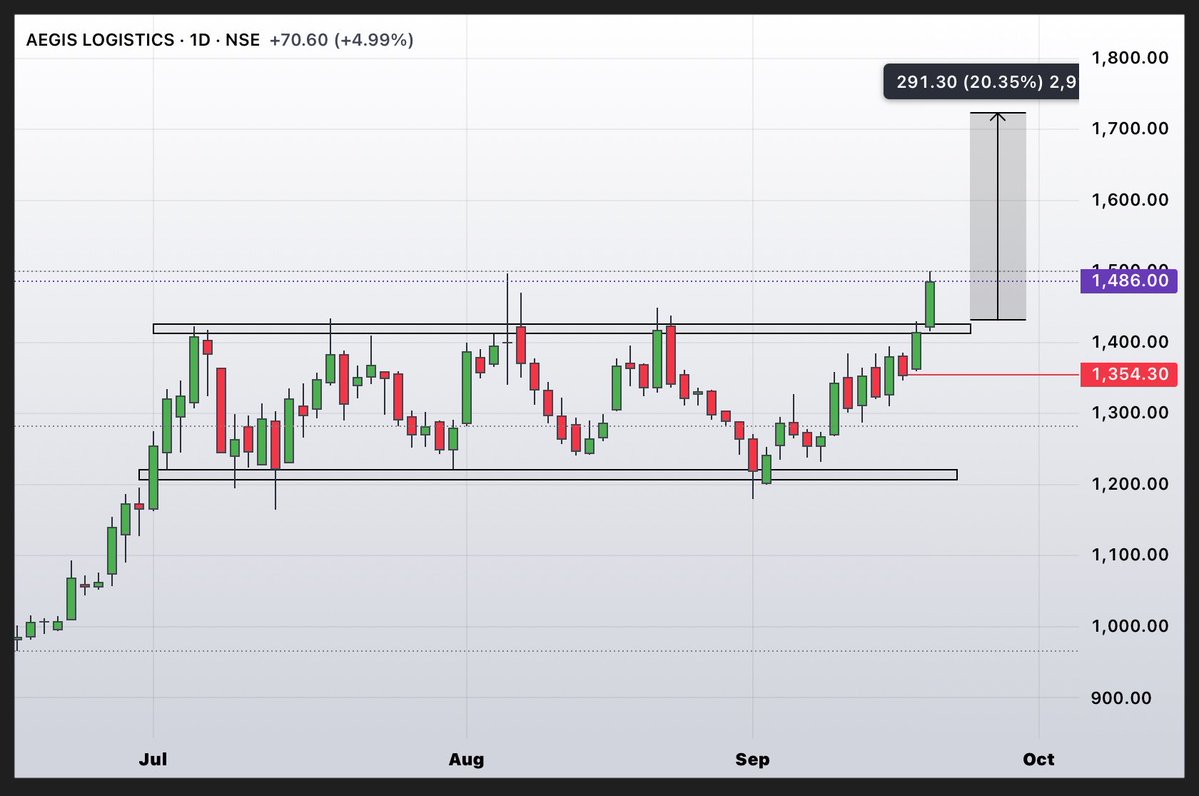Click the 1,700.00 price axis label

[1129, 128]
